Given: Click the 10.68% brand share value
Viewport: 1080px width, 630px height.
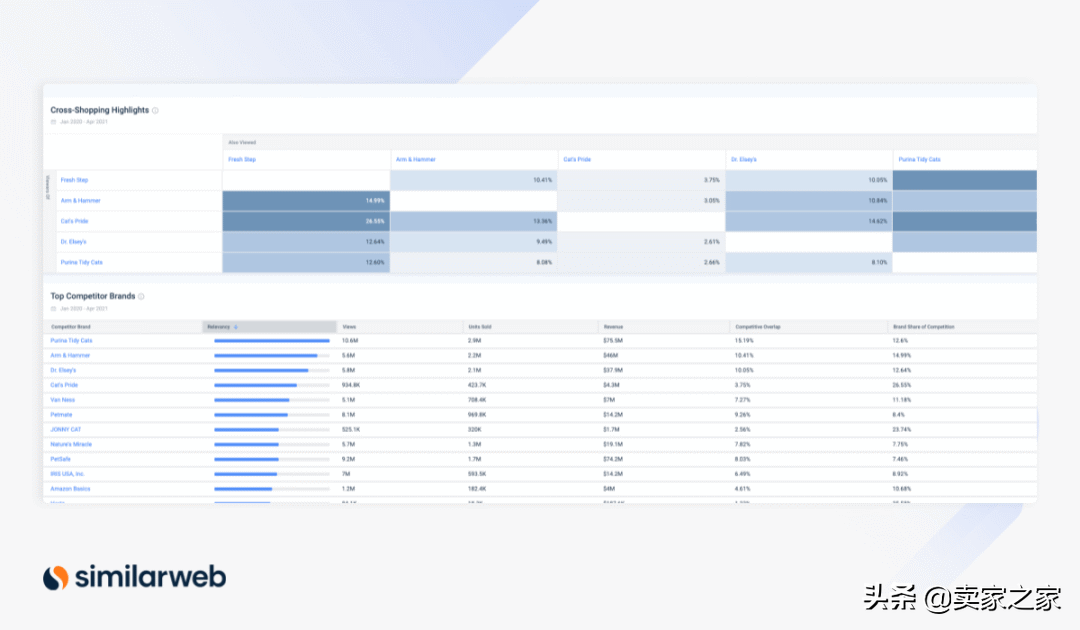Looking at the screenshot, I should point(902,489).
